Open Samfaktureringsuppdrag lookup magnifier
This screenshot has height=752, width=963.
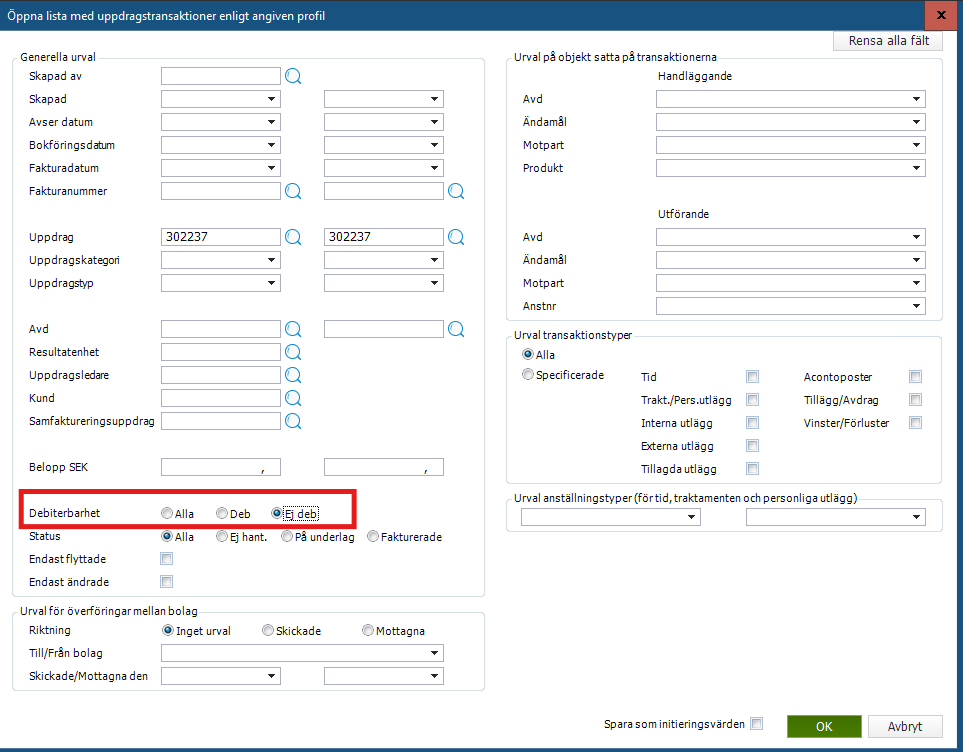click(293, 421)
